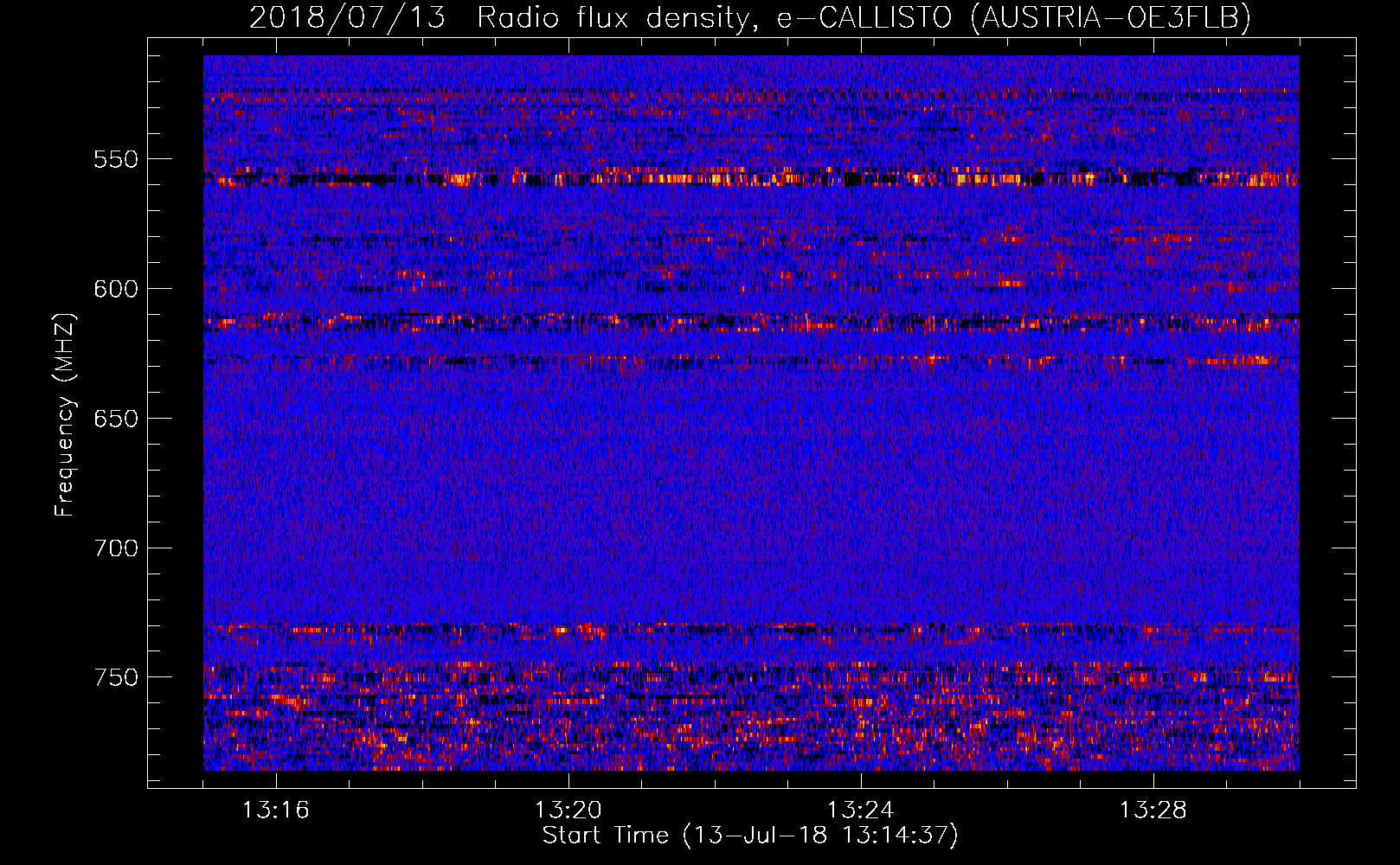
Task: Click the 13:20 time tick label
Action: click(x=568, y=811)
